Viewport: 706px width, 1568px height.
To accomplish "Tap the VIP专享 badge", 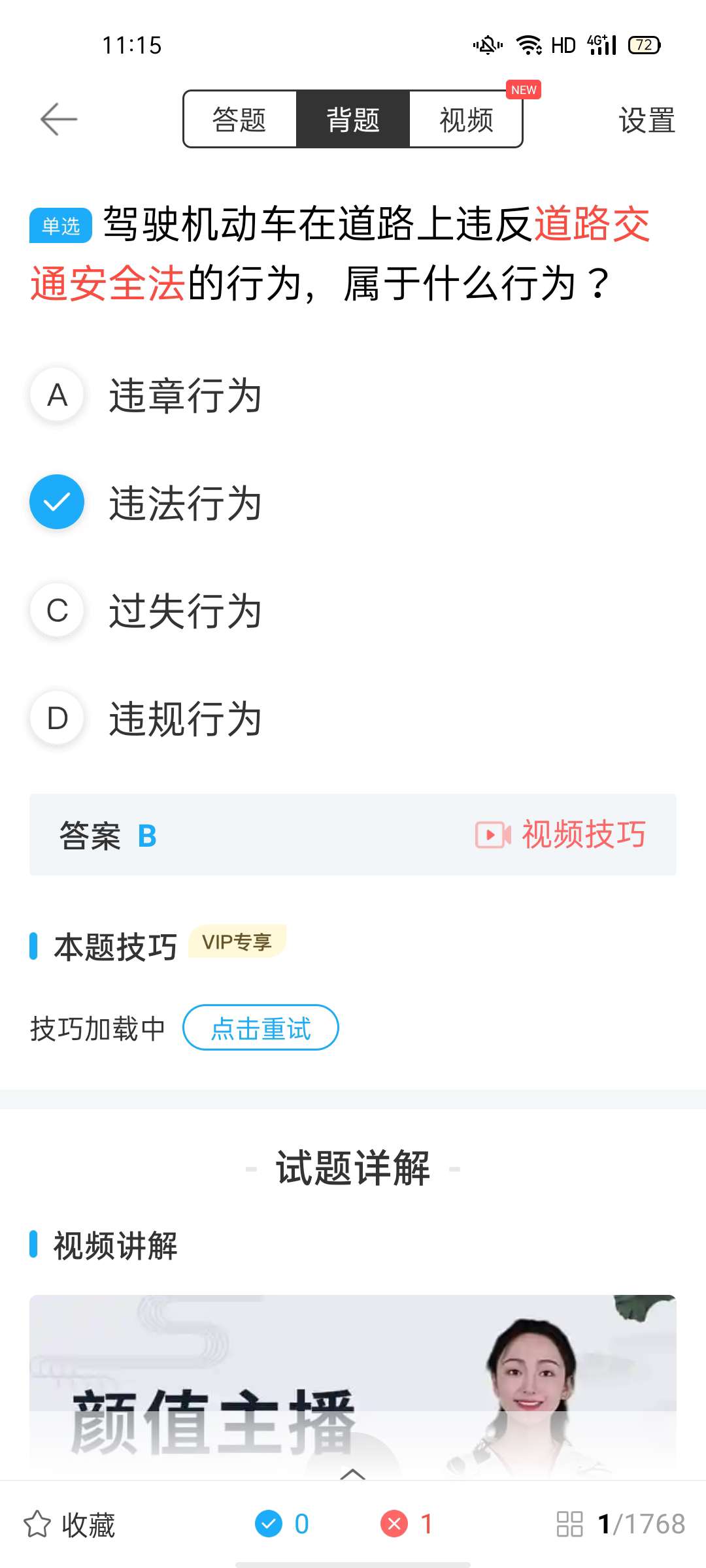I will [237, 942].
